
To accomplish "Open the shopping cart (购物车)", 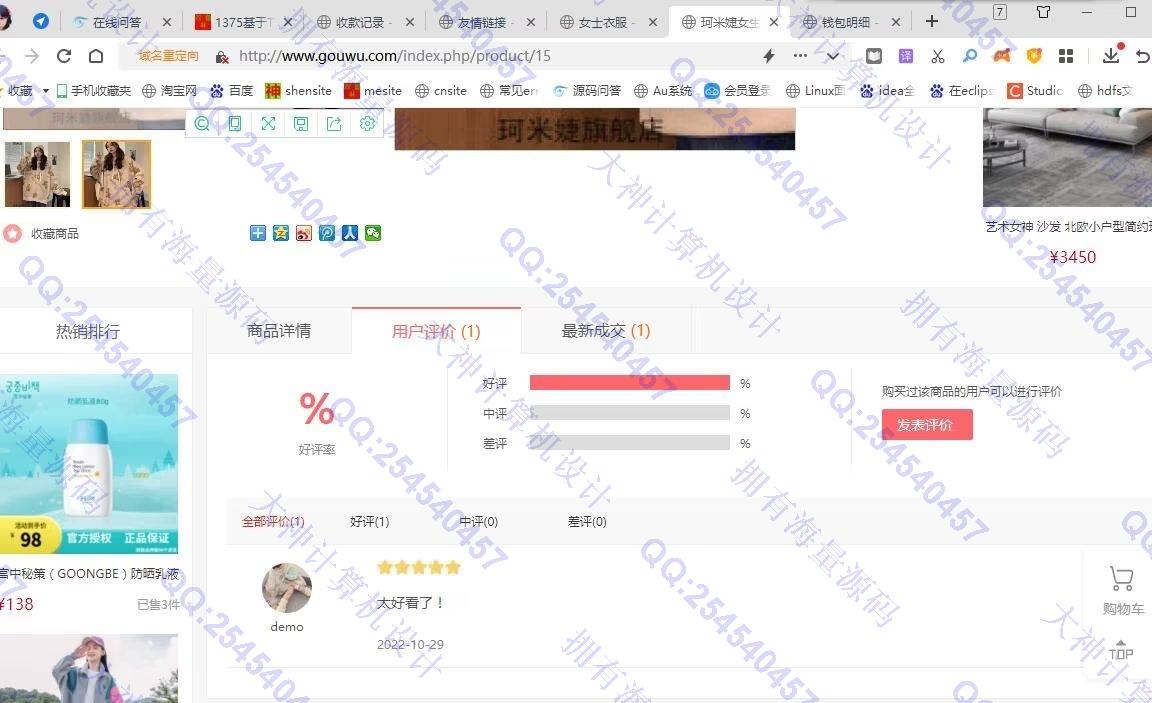I will pos(1121,588).
